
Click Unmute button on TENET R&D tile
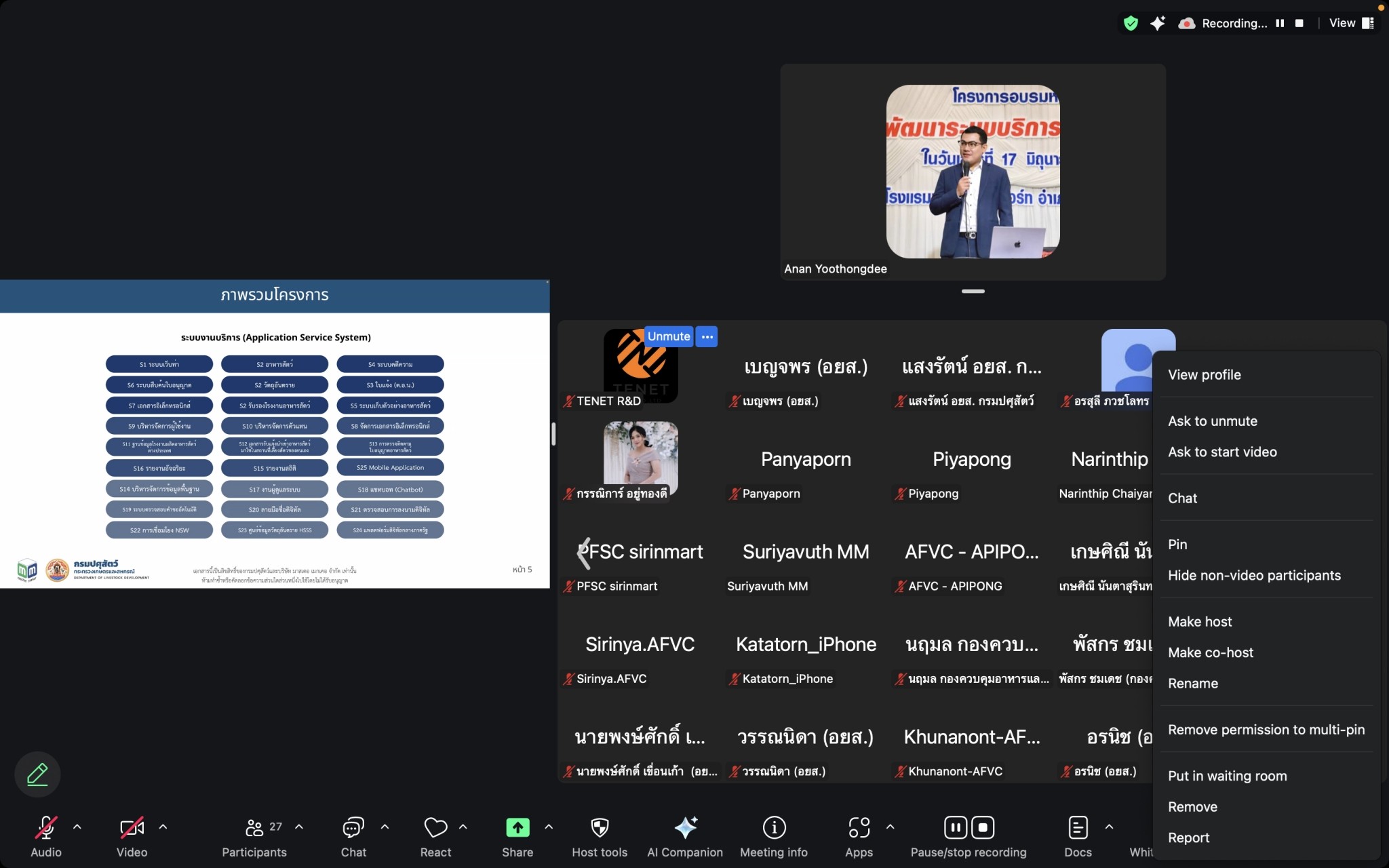pos(668,336)
